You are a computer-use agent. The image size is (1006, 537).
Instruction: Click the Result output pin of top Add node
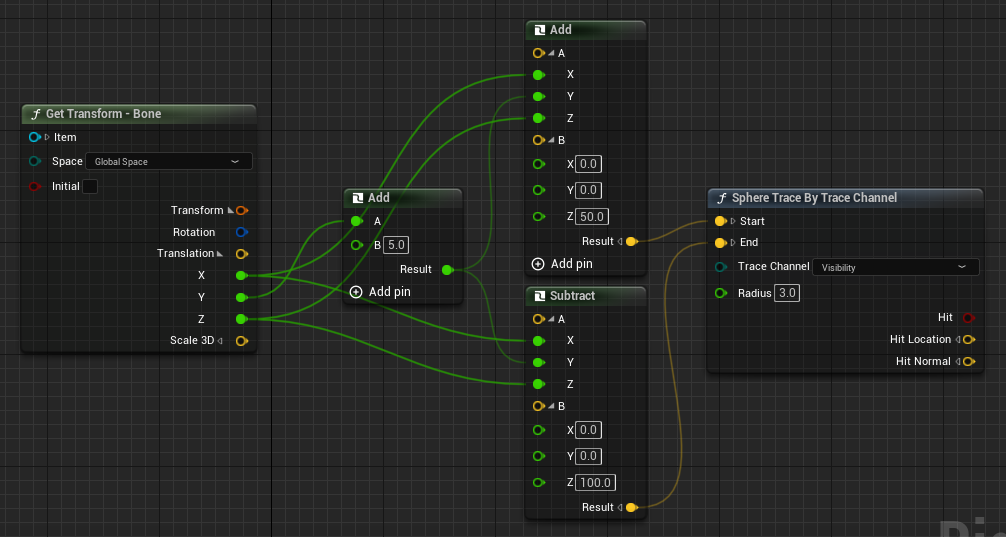point(631,242)
